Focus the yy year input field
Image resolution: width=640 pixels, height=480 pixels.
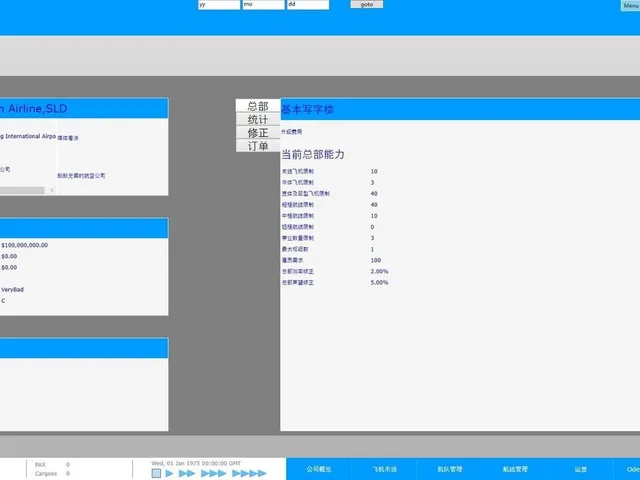(219, 4)
